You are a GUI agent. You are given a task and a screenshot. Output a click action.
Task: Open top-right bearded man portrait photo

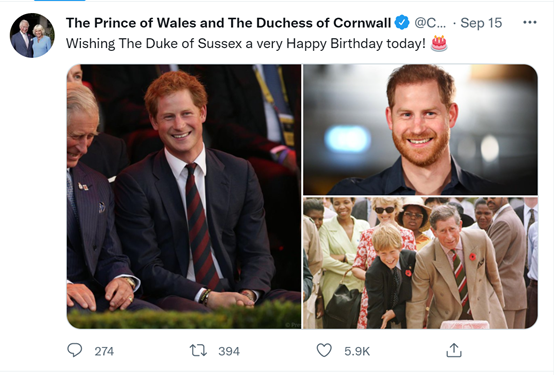click(x=420, y=129)
